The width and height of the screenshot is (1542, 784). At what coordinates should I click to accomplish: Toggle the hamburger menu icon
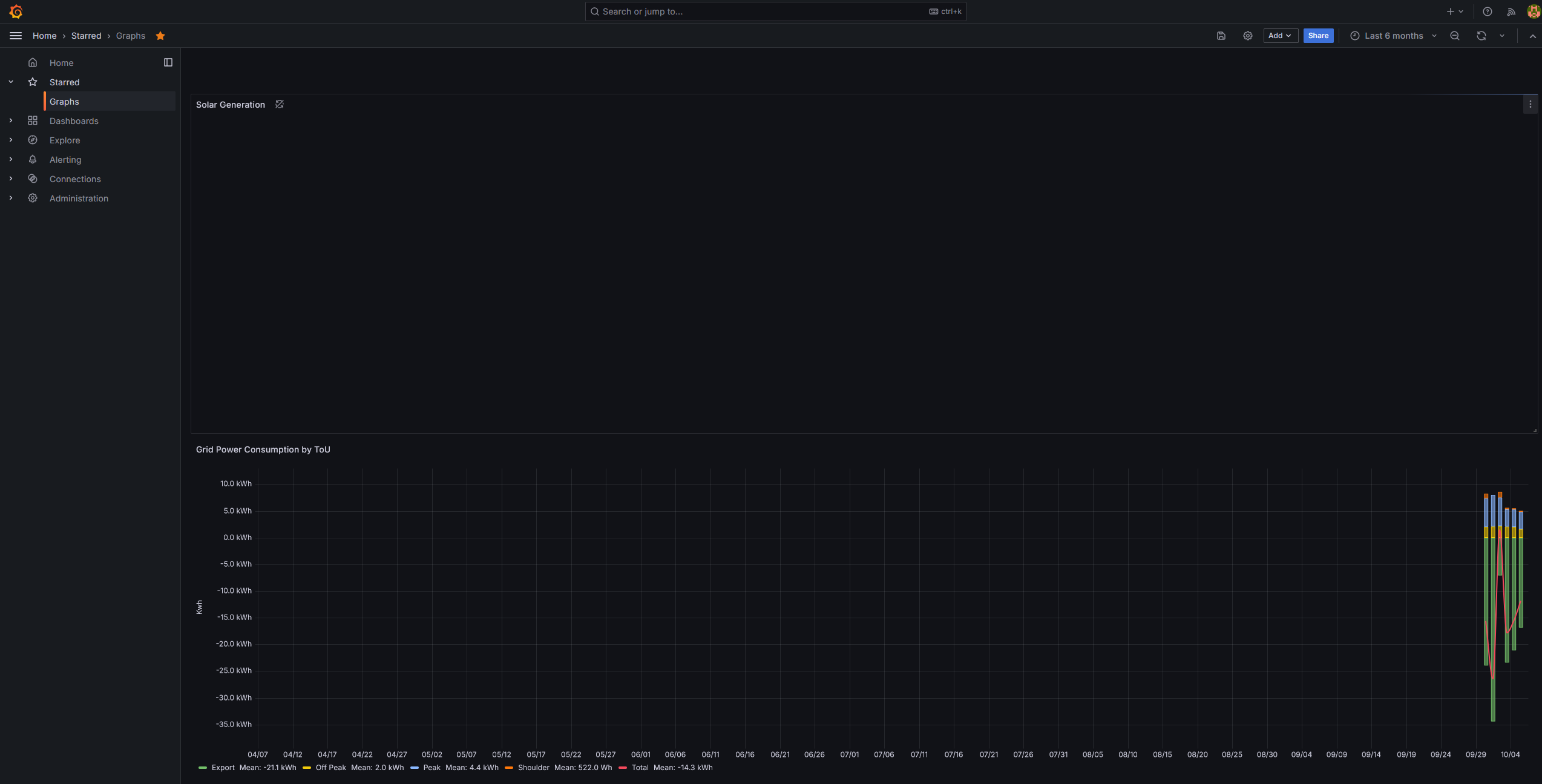coord(16,36)
